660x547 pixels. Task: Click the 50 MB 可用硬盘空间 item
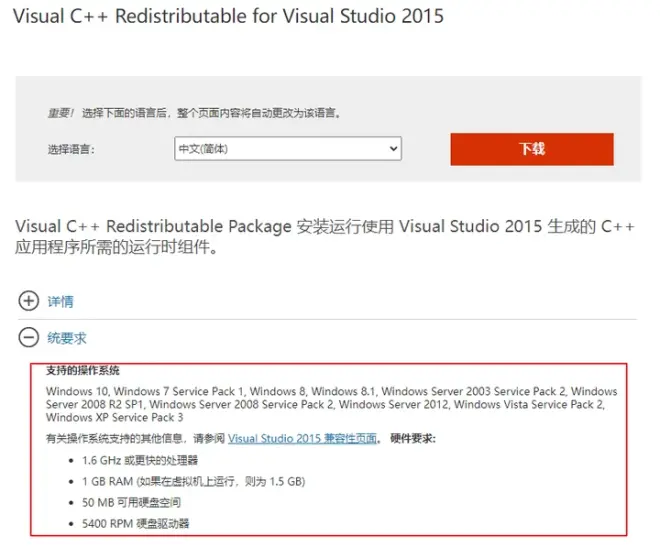[x=131, y=502]
